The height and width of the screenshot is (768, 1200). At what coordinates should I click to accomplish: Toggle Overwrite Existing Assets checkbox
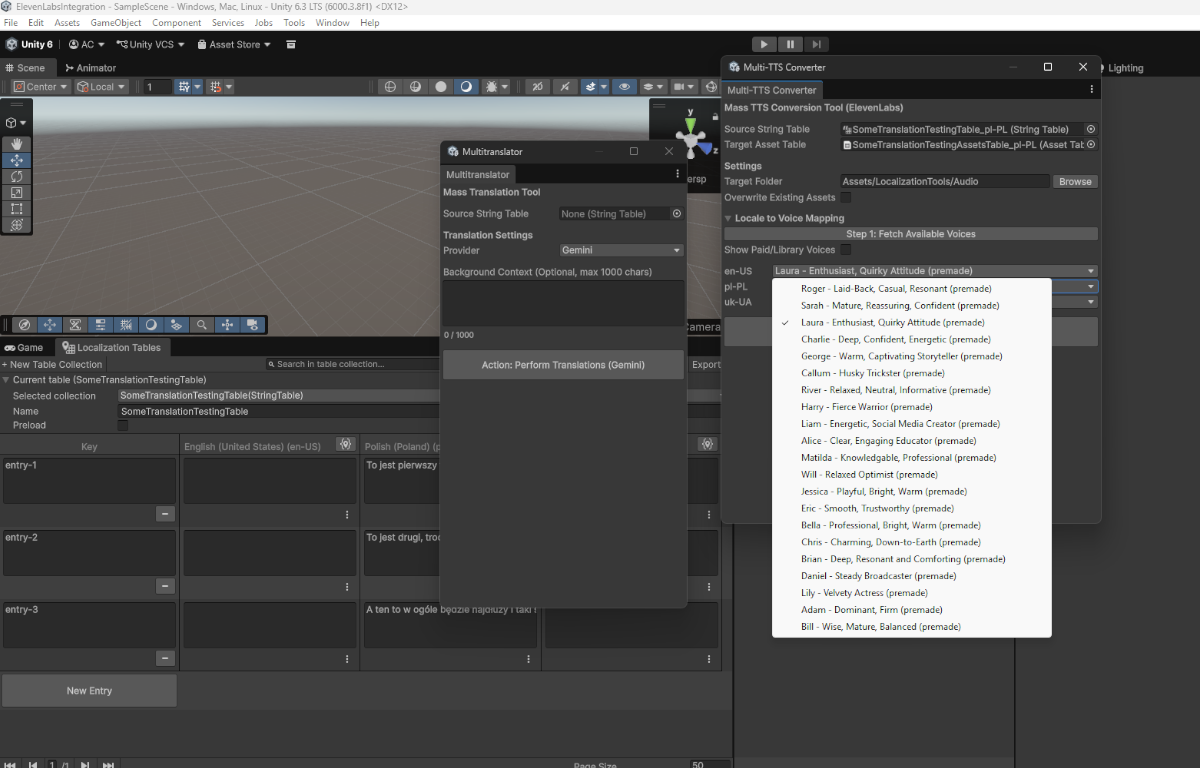point(846,198)
